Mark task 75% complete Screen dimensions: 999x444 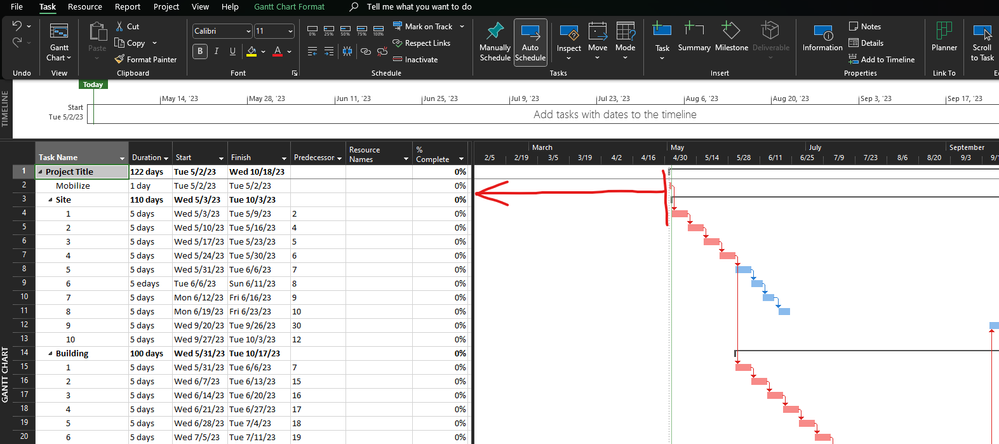[362, 31]
